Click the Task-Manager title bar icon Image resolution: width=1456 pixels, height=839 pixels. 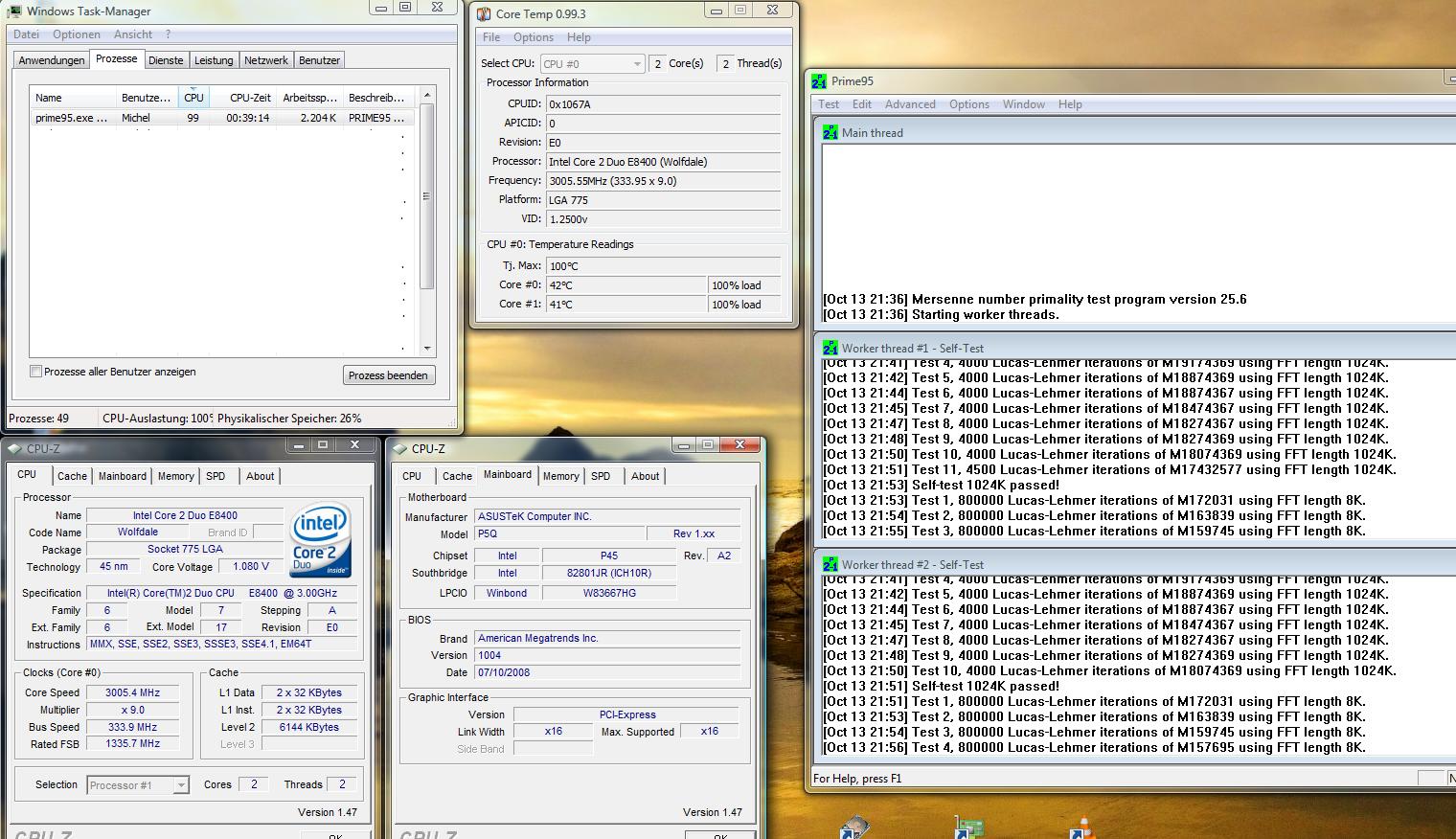[x=13, y=11]
